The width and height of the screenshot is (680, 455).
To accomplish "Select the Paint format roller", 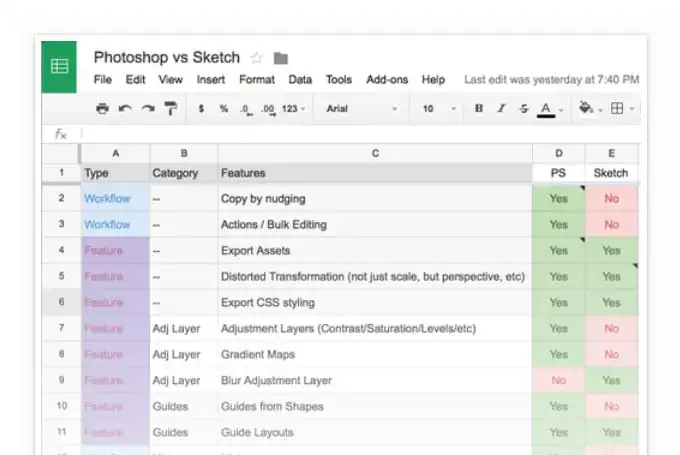I will point(170,108).
